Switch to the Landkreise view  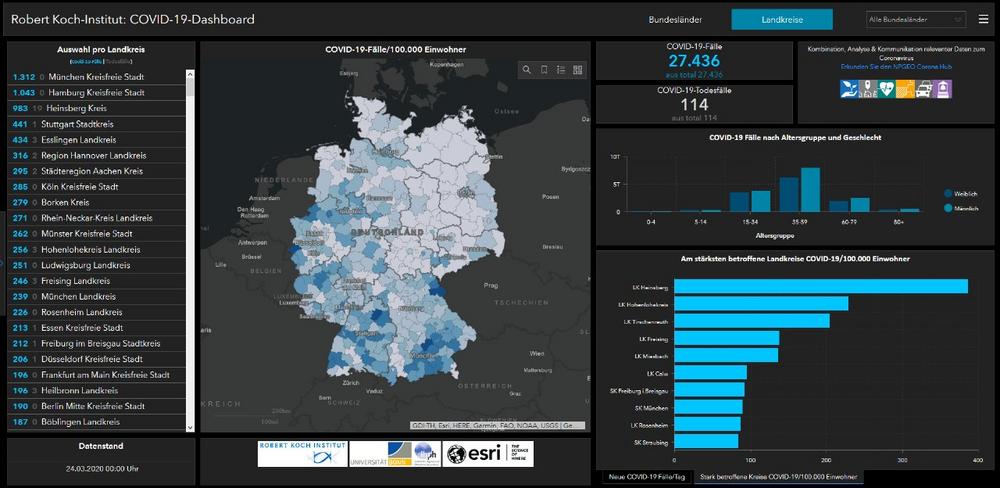click(781, 19)
